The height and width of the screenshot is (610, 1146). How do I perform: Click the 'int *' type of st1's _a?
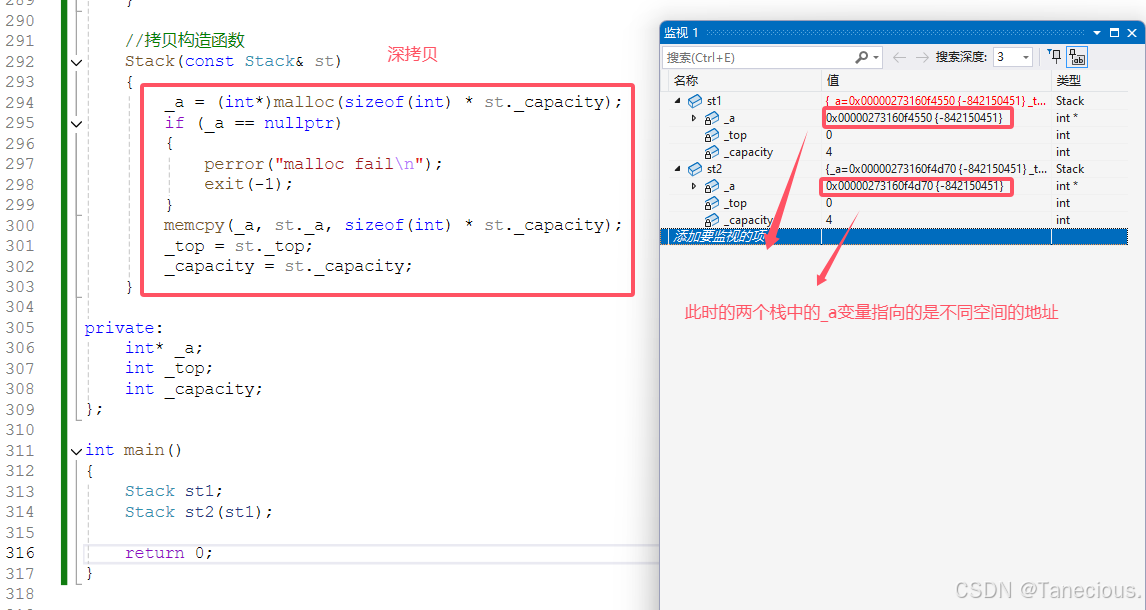click(1067, 118)
